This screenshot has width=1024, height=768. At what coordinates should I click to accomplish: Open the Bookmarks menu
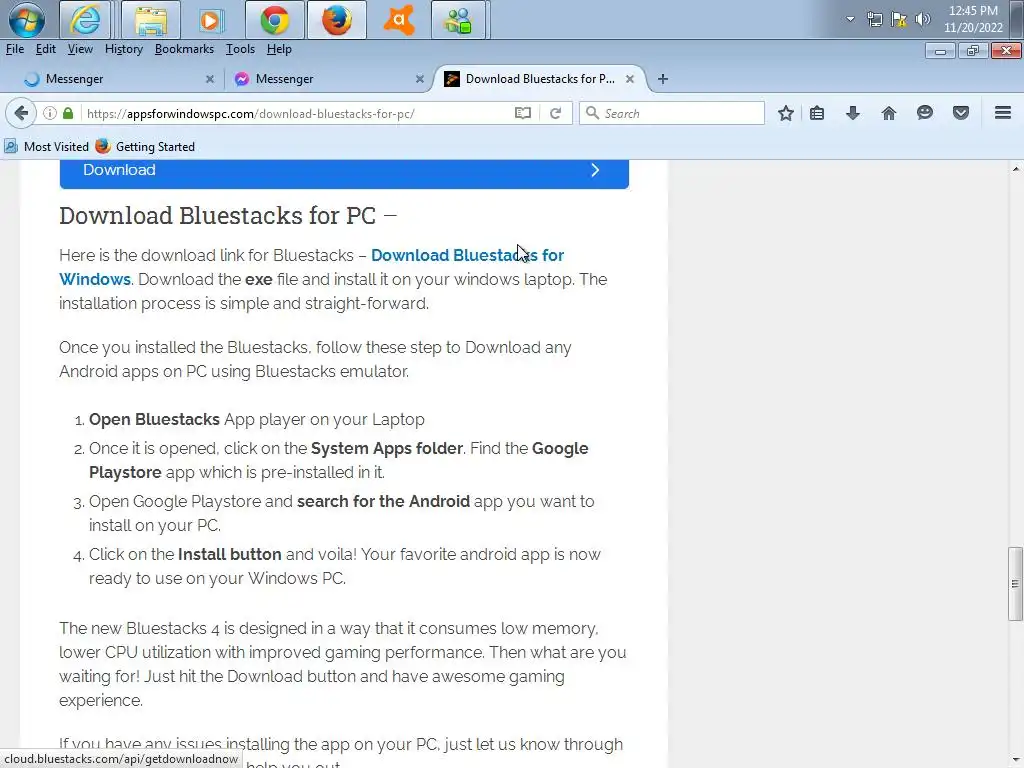coord(184,49)
